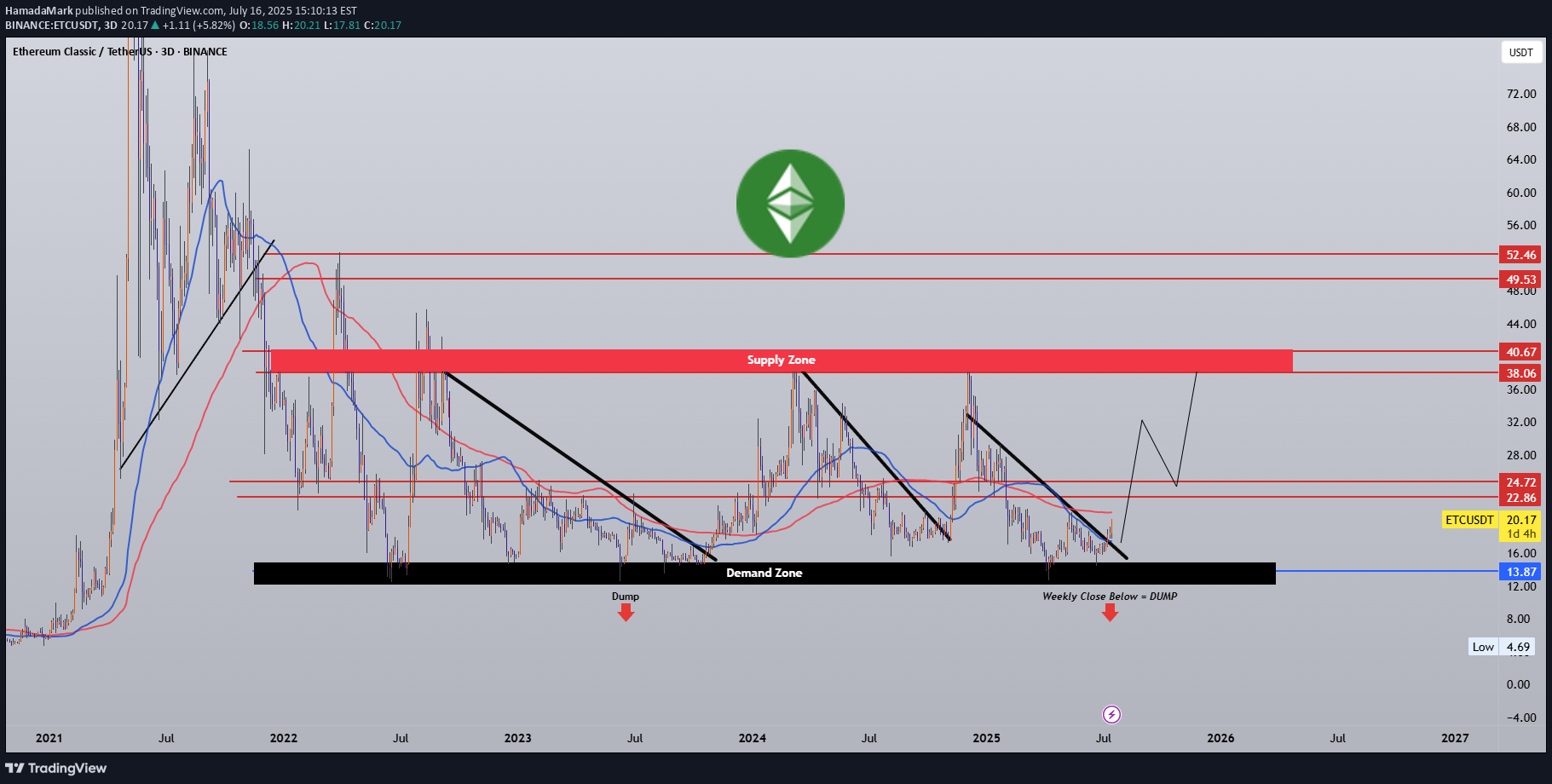This screenshot has height=784, width=1552.
Task: Click the 32.00 price axis value
Action: tap(1521, 422)
